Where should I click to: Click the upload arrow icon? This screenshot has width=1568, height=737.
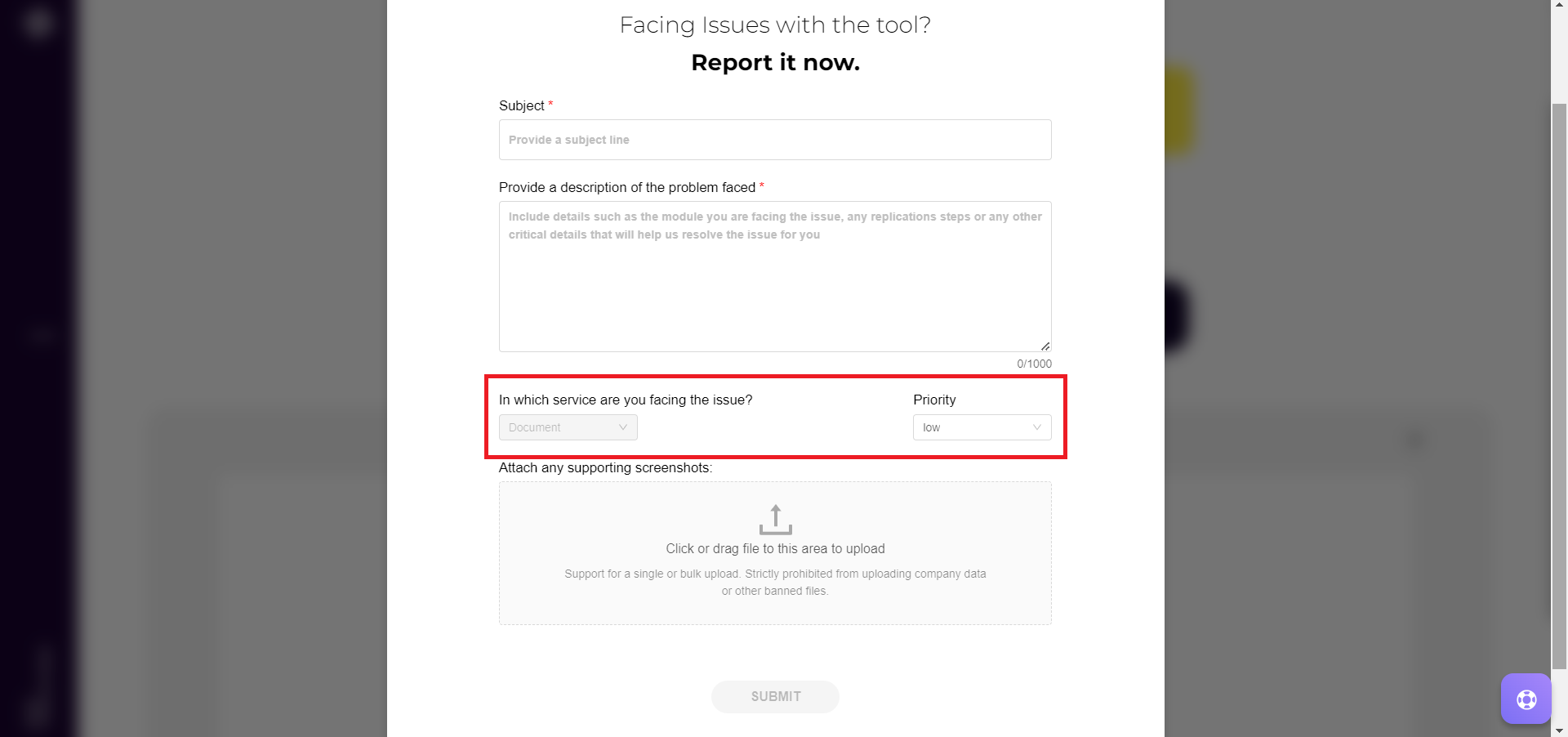pos(775,520)
